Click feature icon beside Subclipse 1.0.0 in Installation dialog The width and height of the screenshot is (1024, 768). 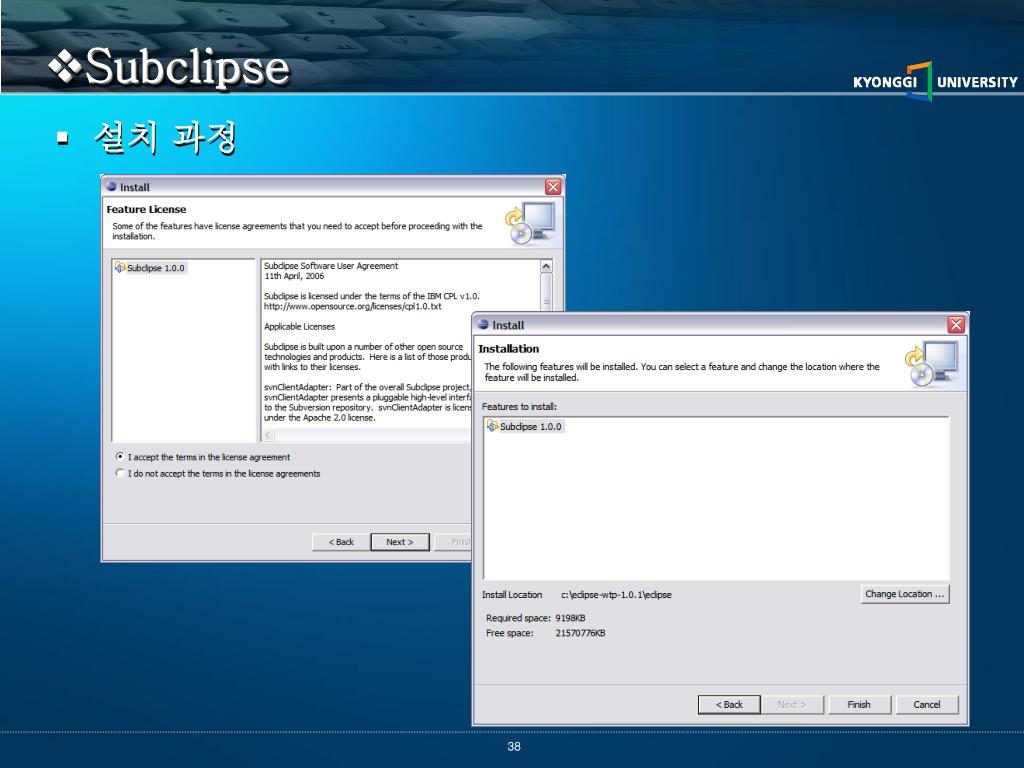coord(492,426)
